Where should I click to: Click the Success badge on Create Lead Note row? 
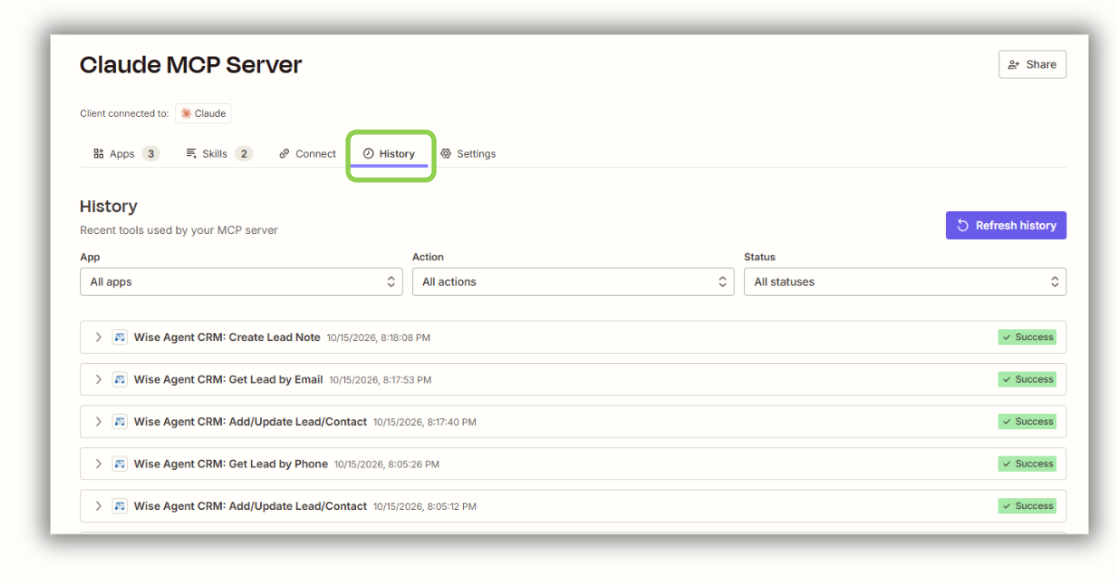[1027, 337]
